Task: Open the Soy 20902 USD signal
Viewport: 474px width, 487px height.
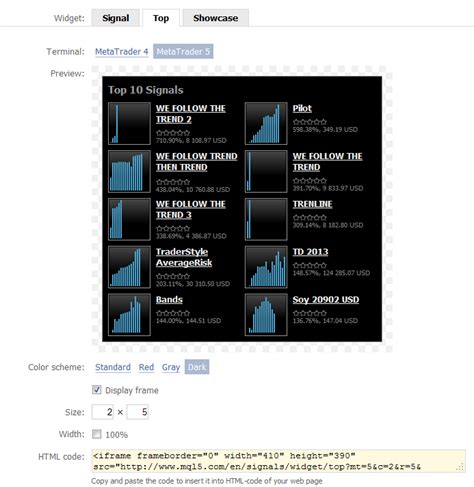Action: (x=326, y=299)
